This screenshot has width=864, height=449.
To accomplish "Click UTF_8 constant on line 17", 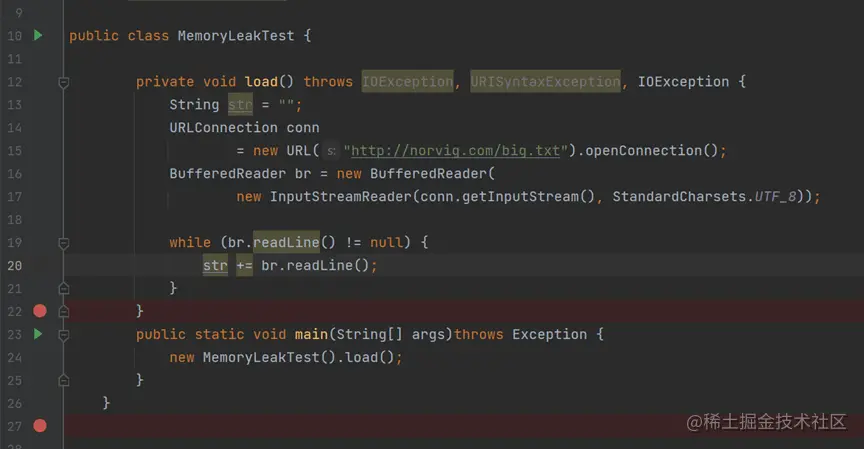I will (x=775, y=196).
